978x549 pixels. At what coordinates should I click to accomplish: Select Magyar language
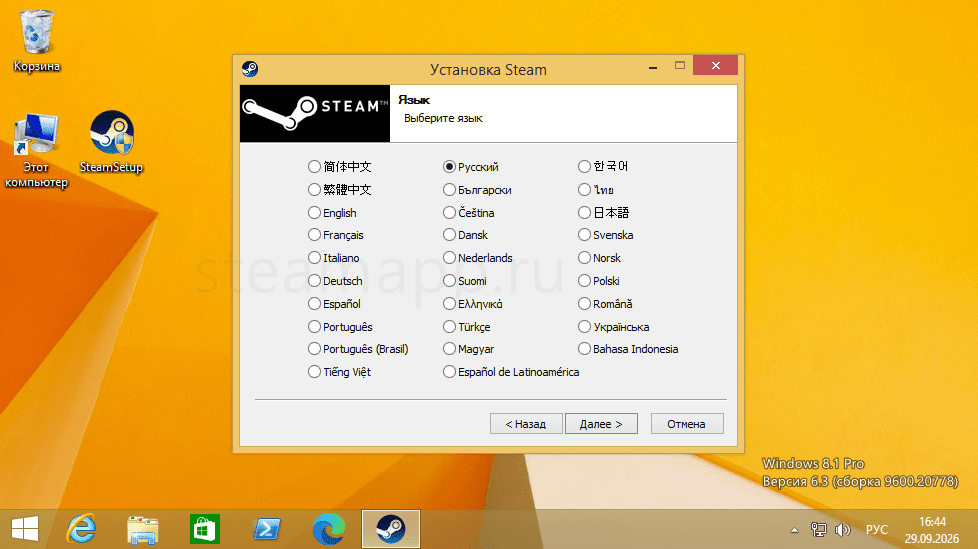[x=469, y=349]
